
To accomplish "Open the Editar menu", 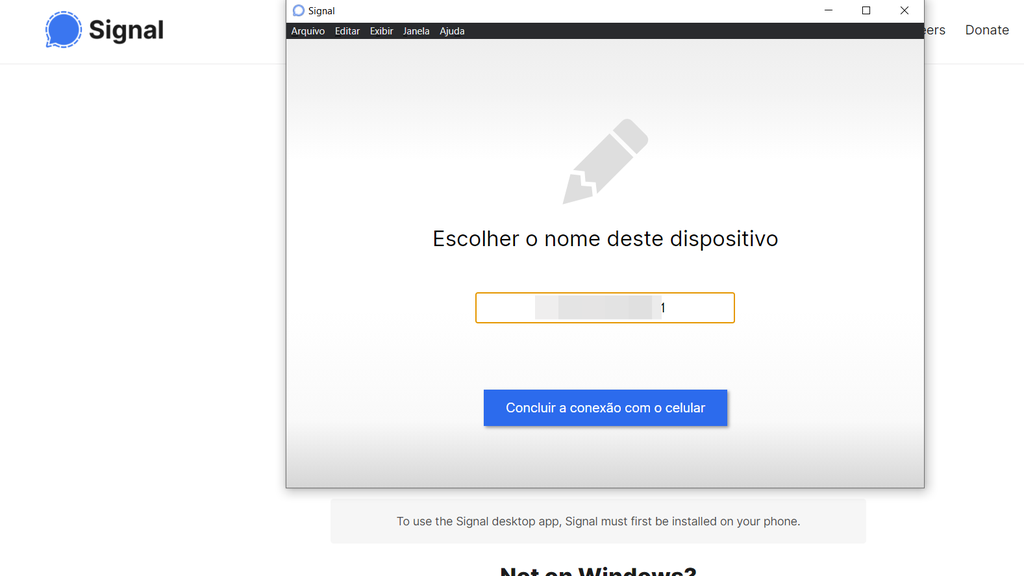I will [347, 31].
